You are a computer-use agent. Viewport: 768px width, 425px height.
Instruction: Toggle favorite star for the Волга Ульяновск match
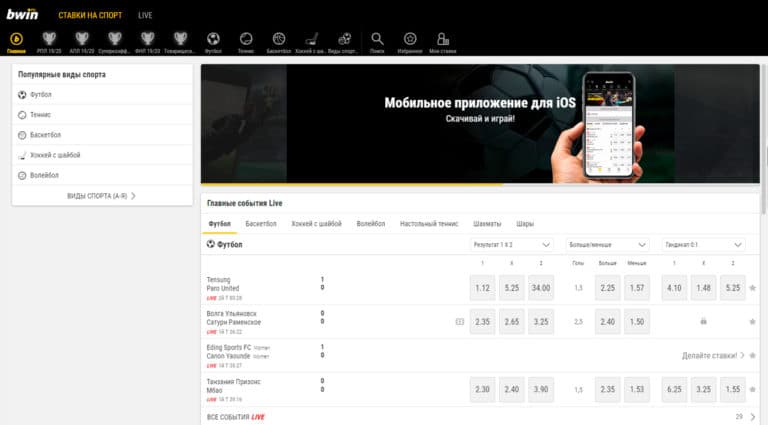(752, 322)
